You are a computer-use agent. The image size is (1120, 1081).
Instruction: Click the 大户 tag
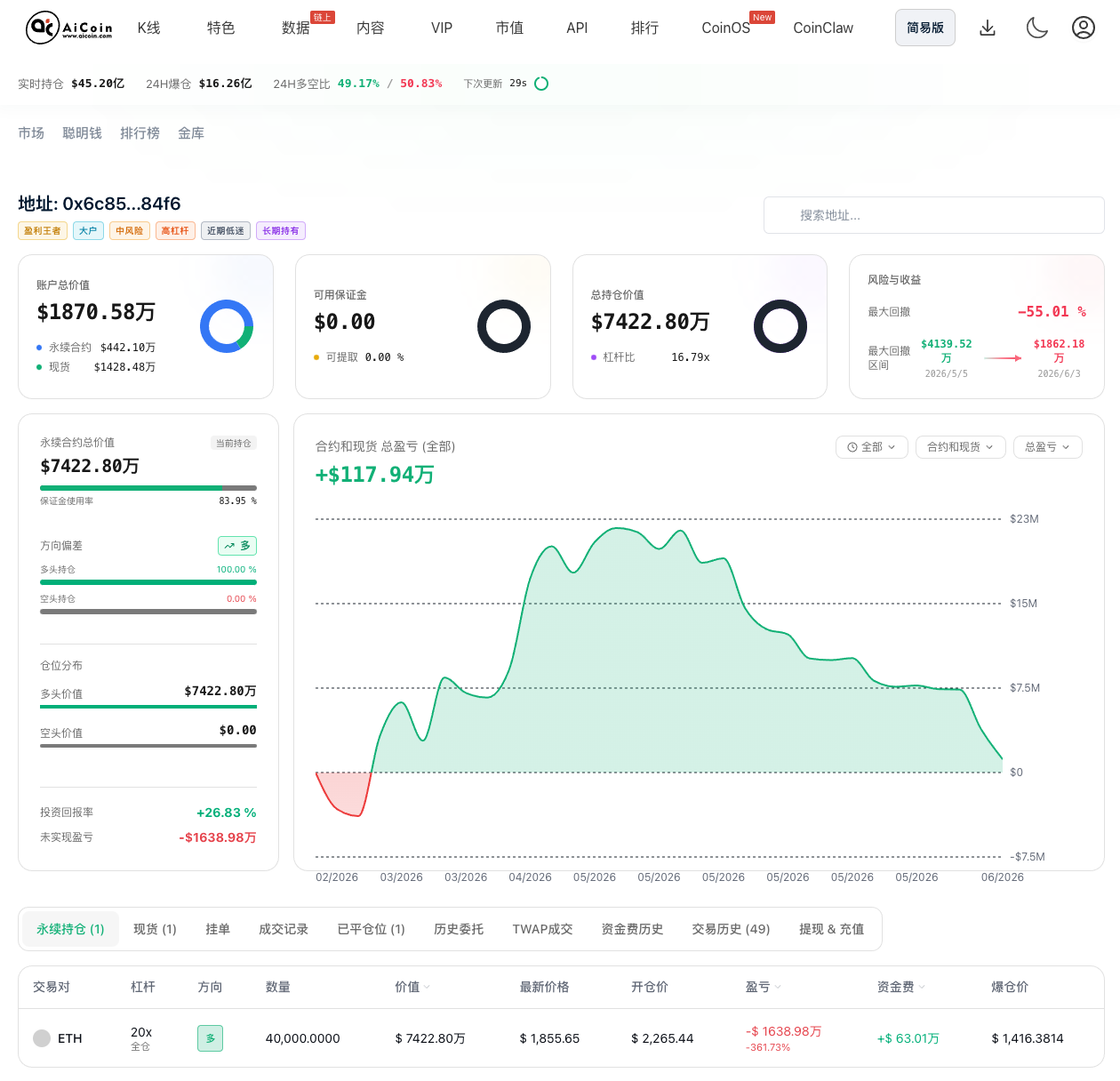tap(88, 231)
